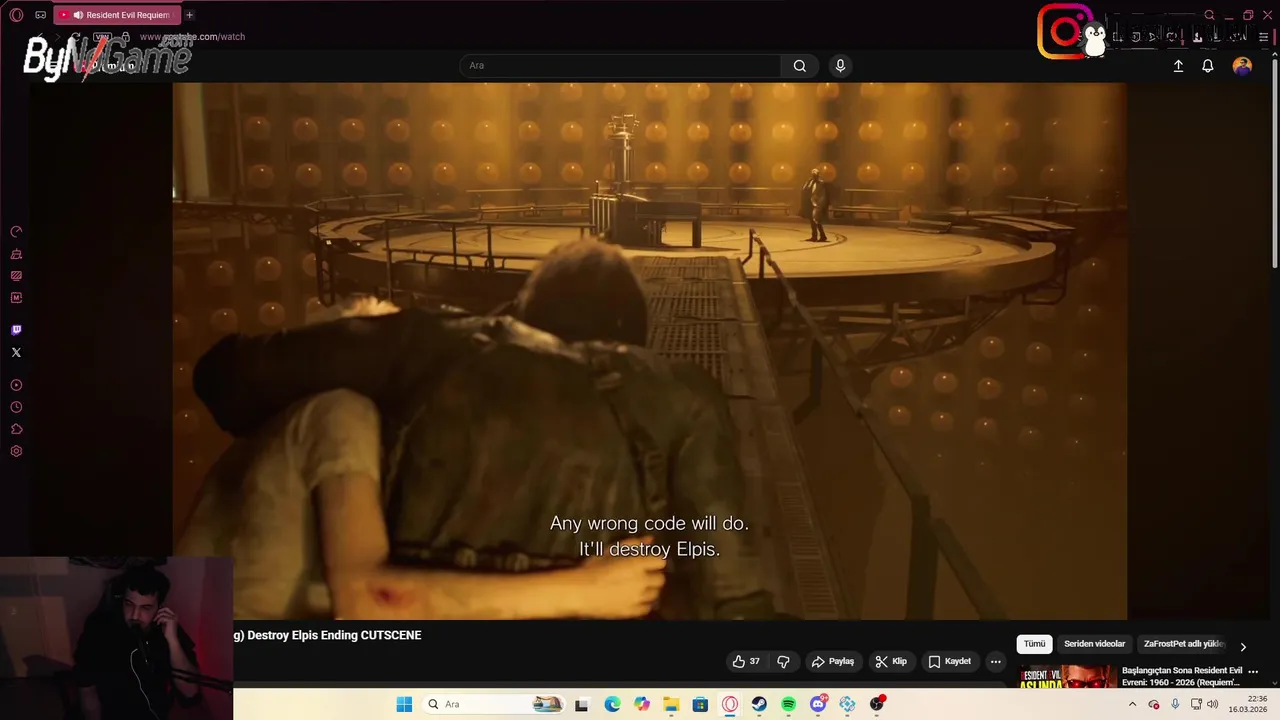Open the topmost Opera sidebar speed-dial icon
The width and height of the screenshot is (1280, 720).
tap(16, 231)
